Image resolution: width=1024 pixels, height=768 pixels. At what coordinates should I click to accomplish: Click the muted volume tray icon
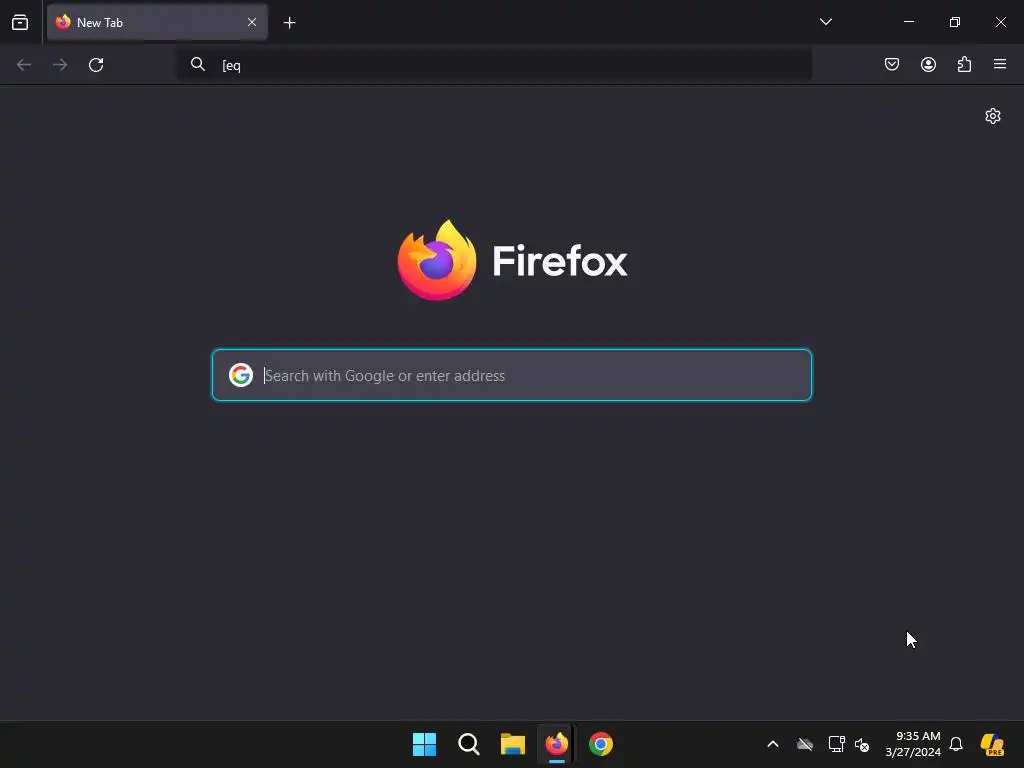(862, 744)
